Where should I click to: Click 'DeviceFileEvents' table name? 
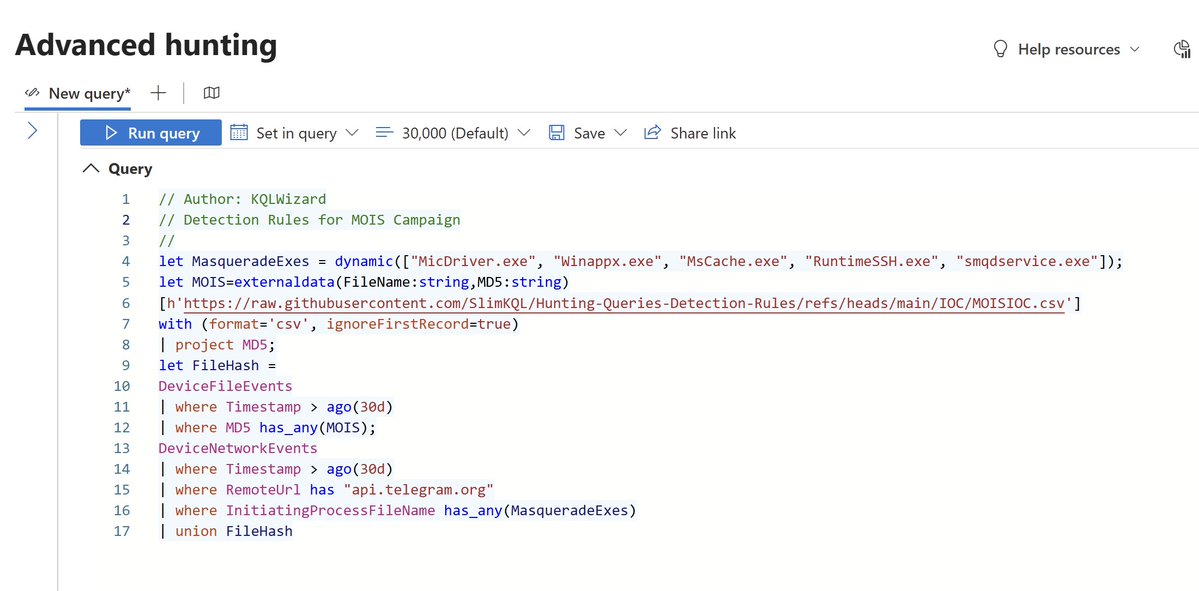pyautogui.click(x=226, y=386)
